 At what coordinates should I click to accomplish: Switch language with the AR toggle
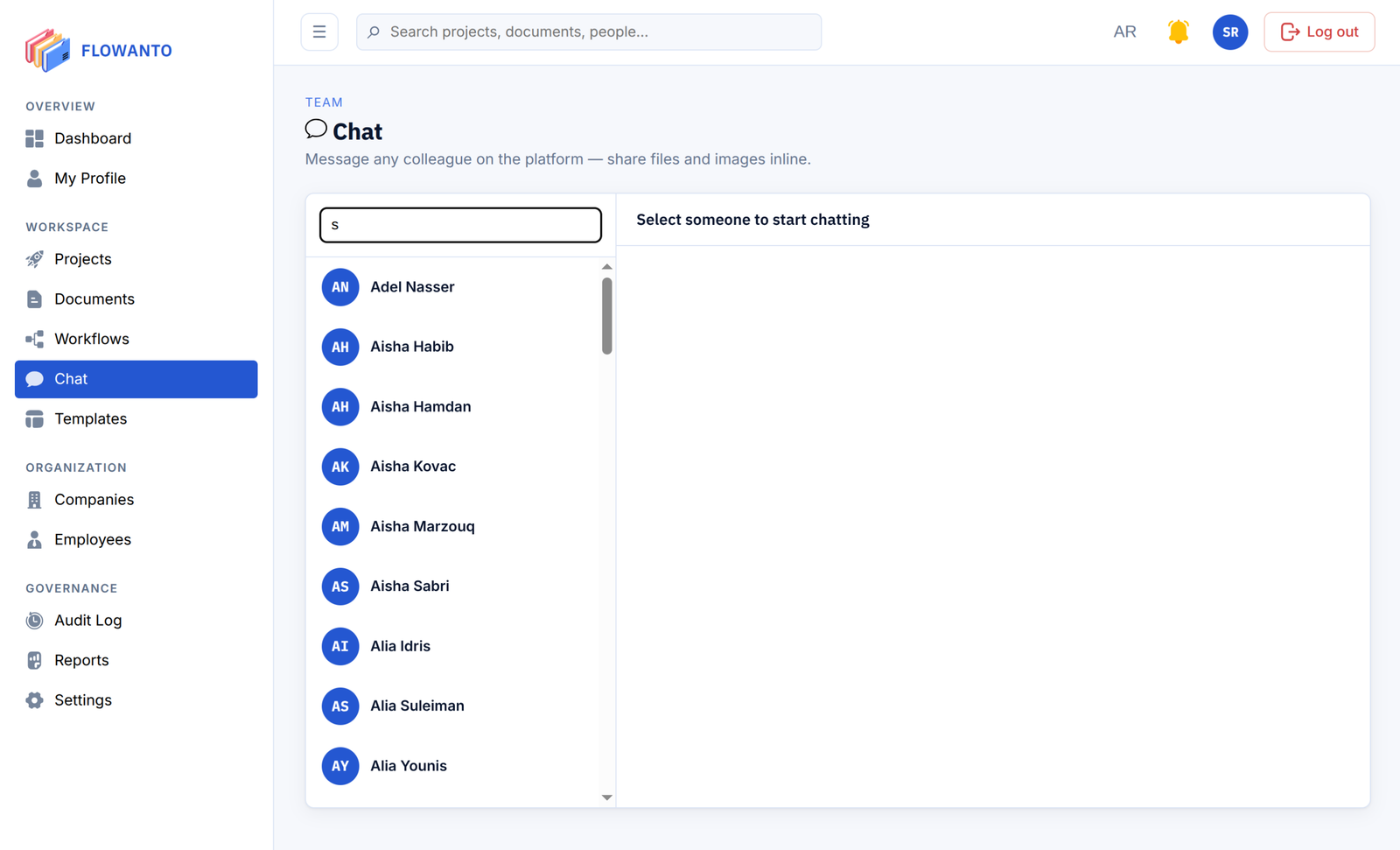[1124, 32]
